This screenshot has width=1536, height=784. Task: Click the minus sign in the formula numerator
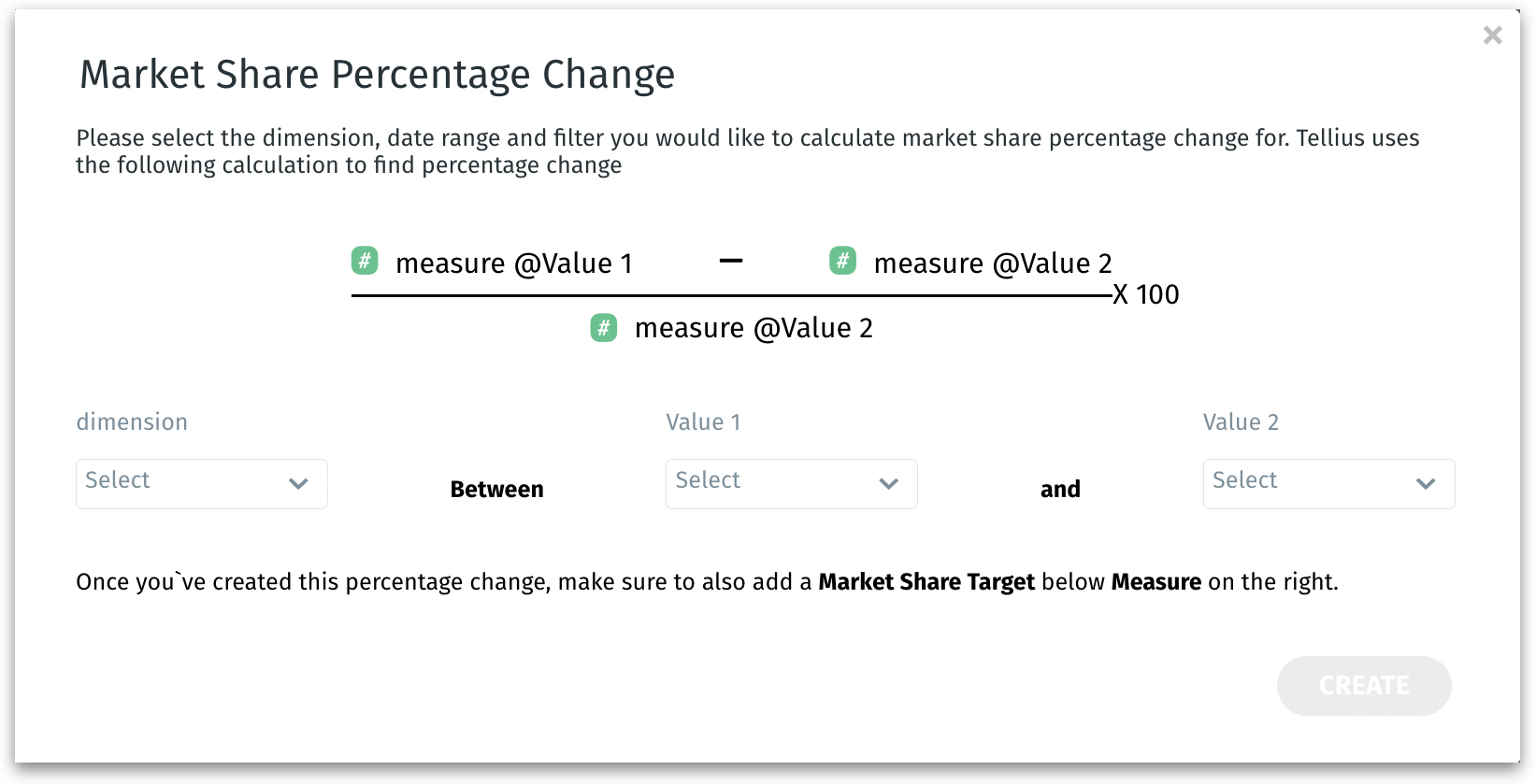(x=731, y=261)
